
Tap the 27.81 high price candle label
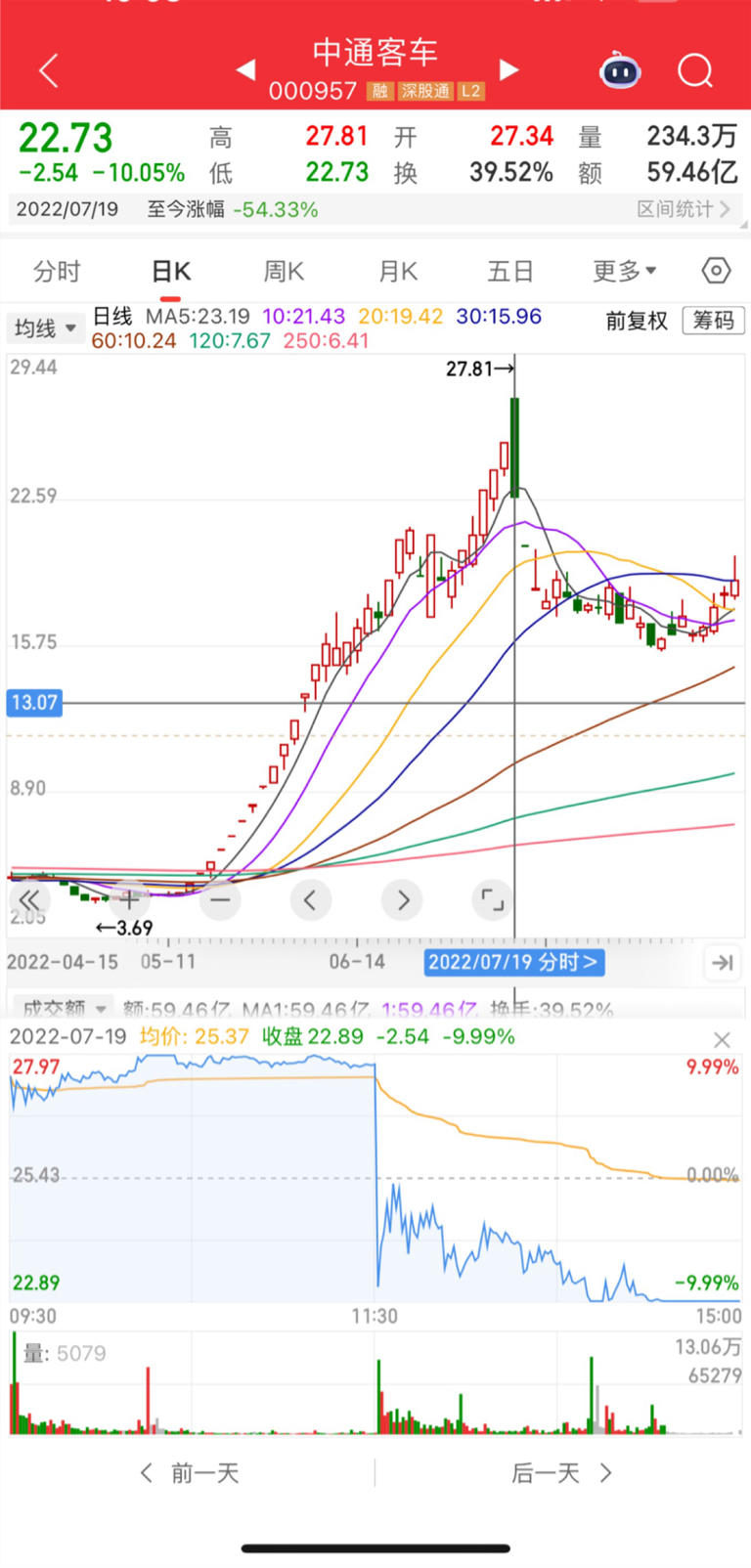[x=479, y=369]
